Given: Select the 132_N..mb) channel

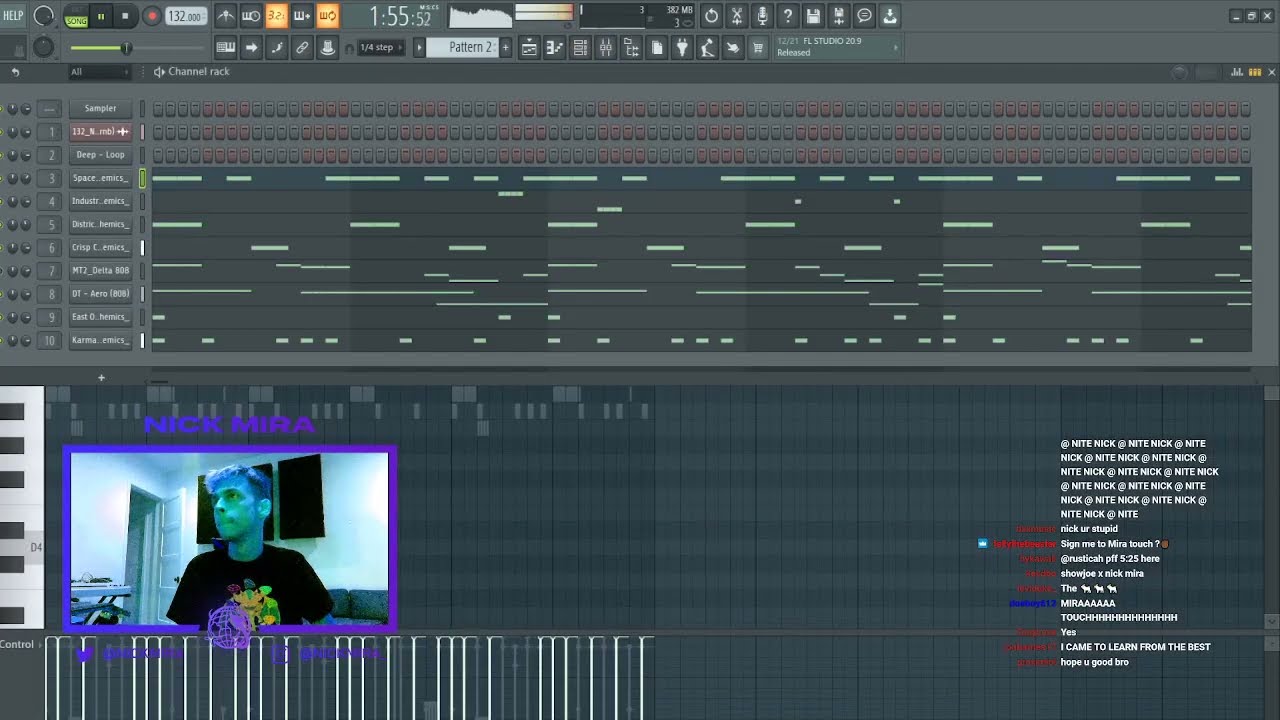Looking at the screenshot, I should point(100,131).
